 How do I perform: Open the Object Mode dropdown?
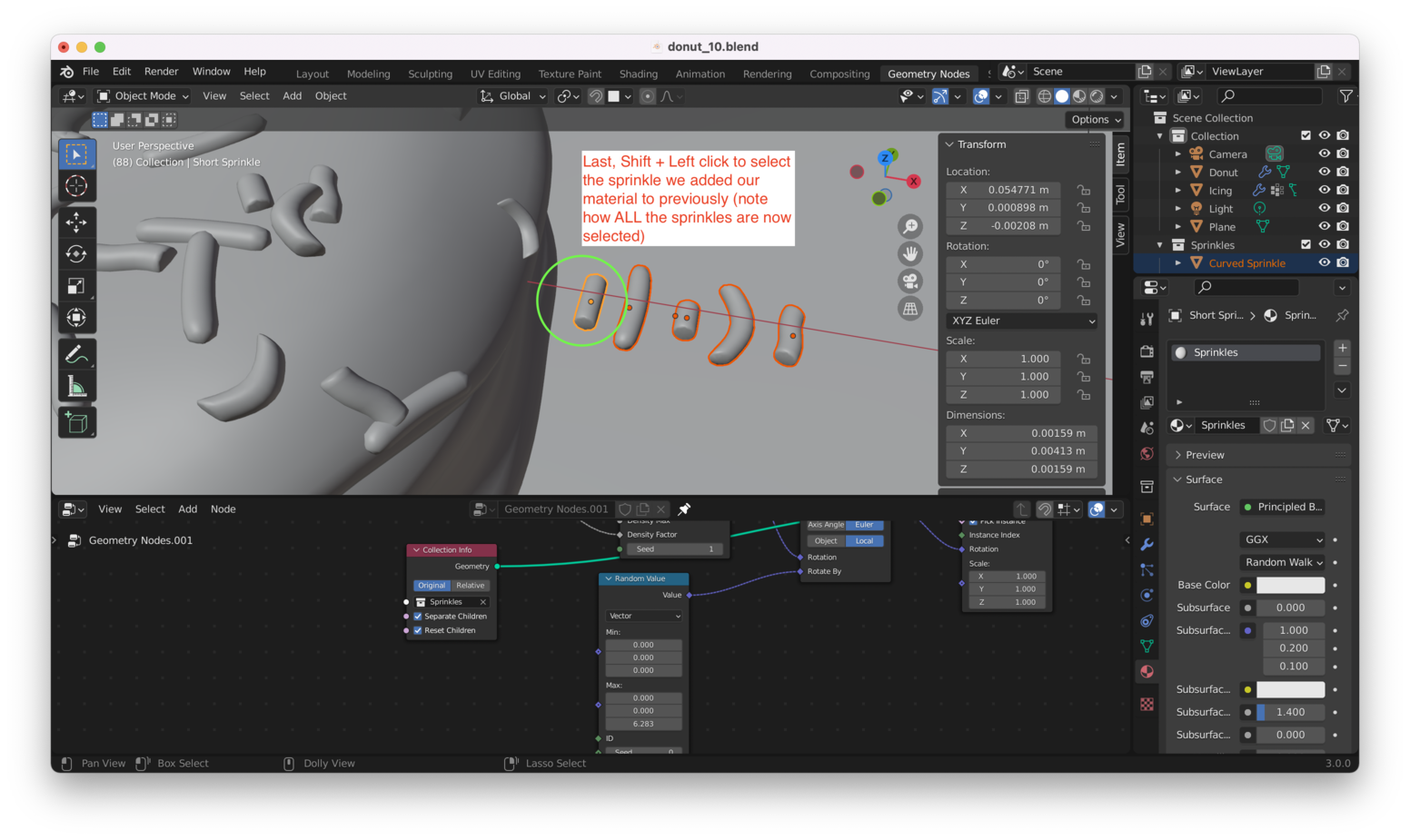[144, 96]
